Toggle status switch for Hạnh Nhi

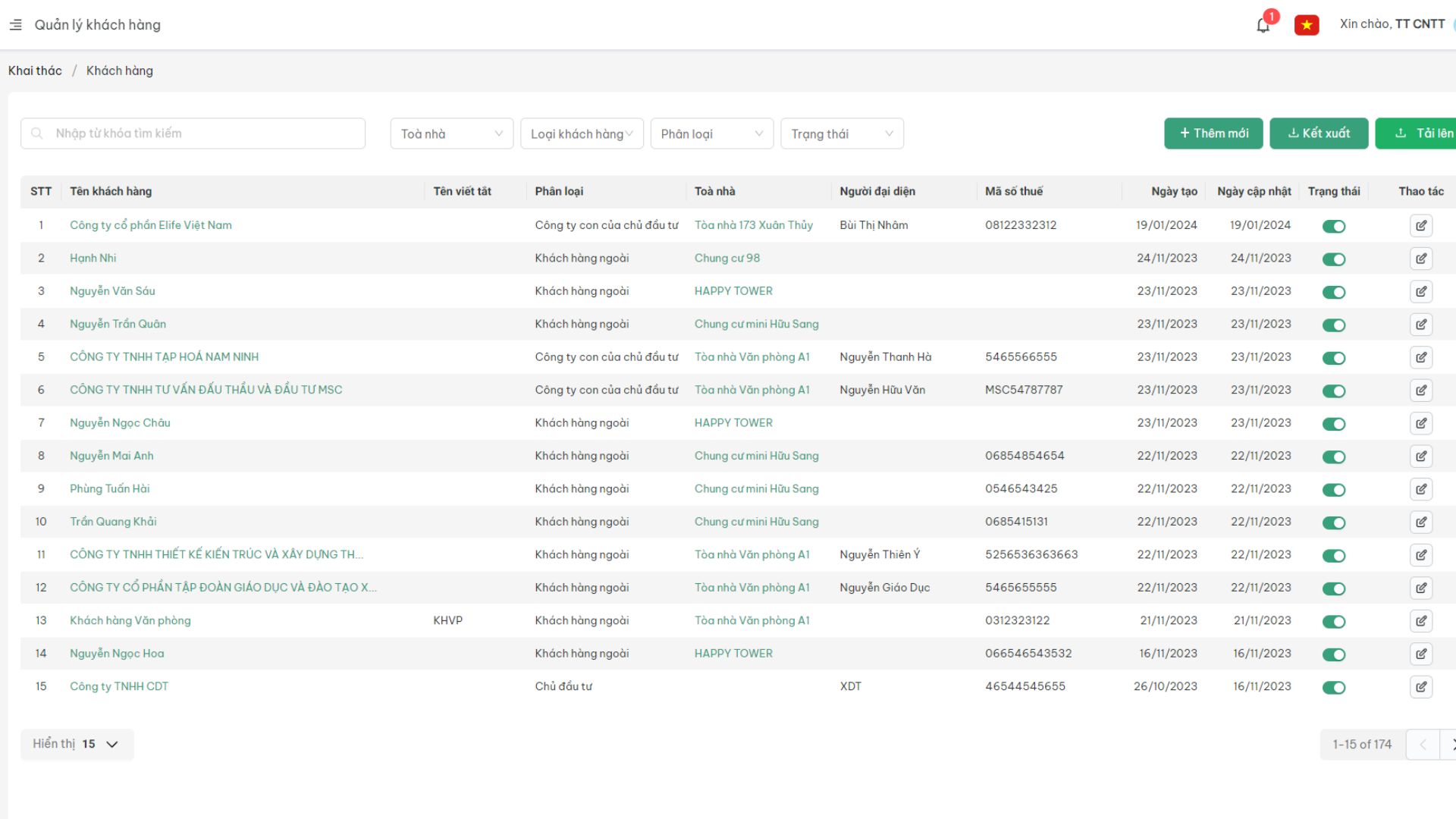click(x=1334, y=259)
